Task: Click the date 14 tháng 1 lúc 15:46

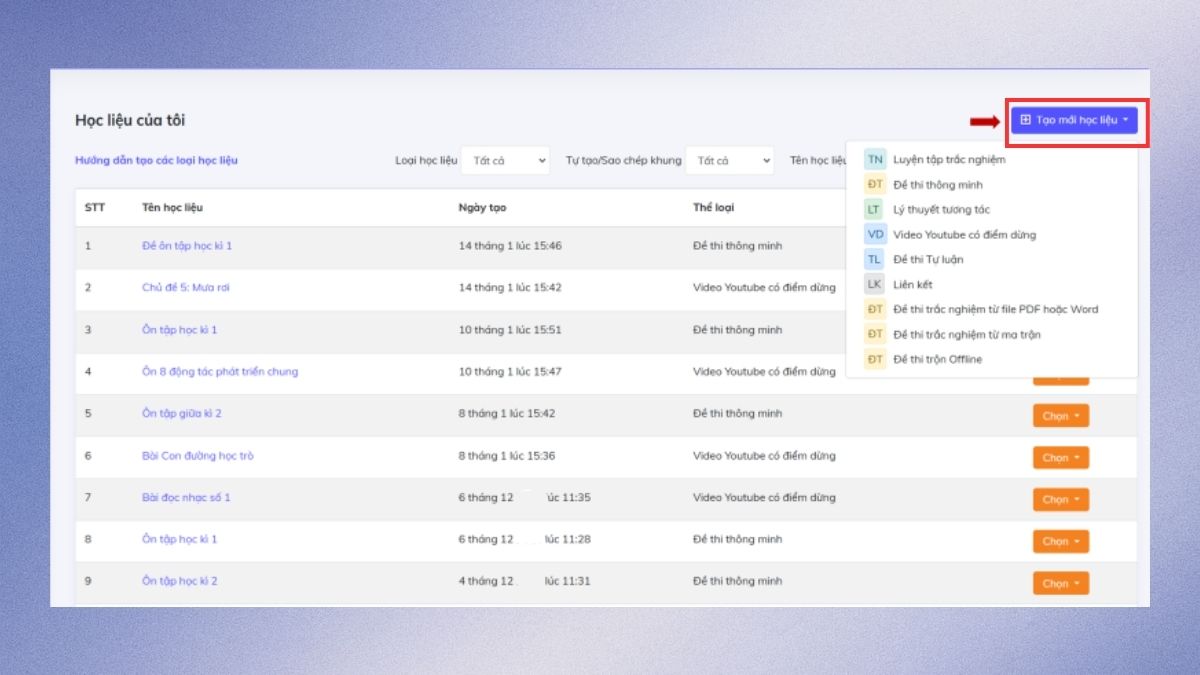Action: click(x=510, y=245)
